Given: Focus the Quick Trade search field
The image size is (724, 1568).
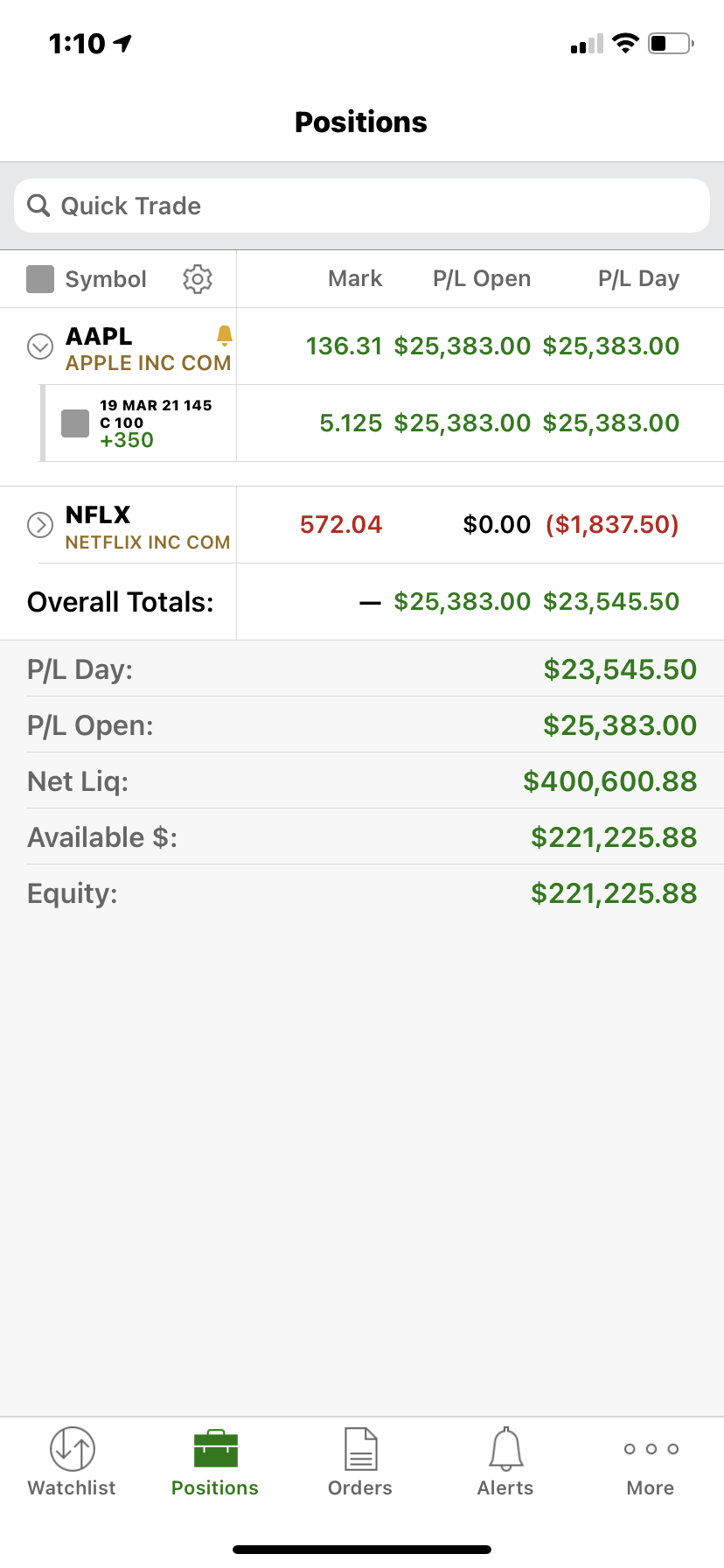Looking at the screenshot, I should tap(376, 206).
